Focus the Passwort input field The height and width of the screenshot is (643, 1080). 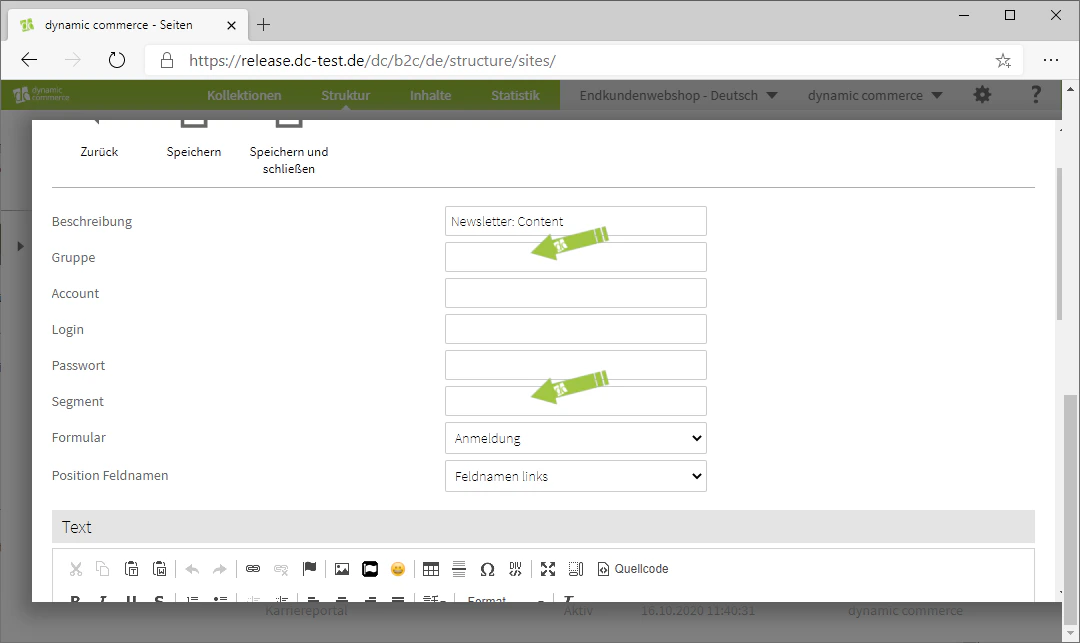click(x=576, y=365)
